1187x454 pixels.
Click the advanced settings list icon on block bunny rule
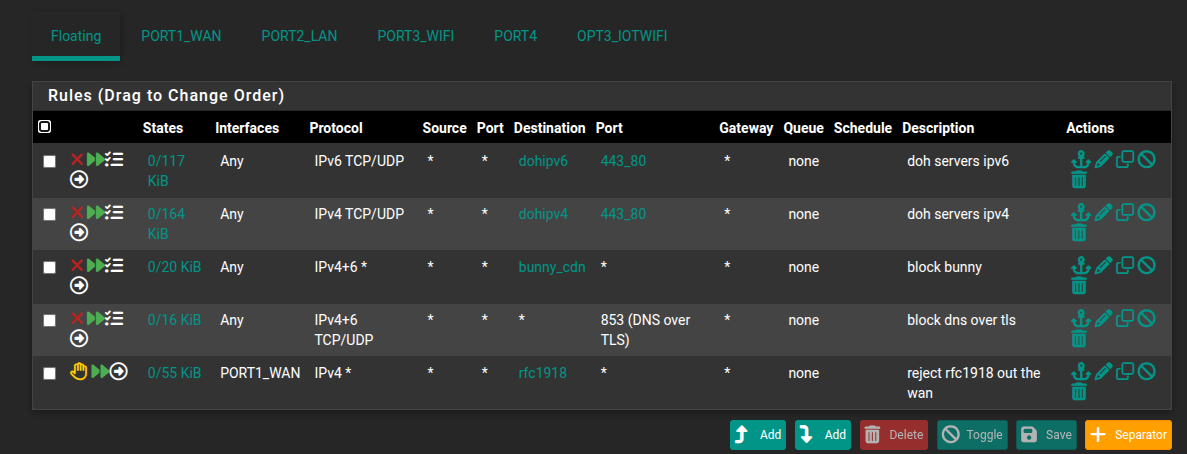(x=115, y=266)
